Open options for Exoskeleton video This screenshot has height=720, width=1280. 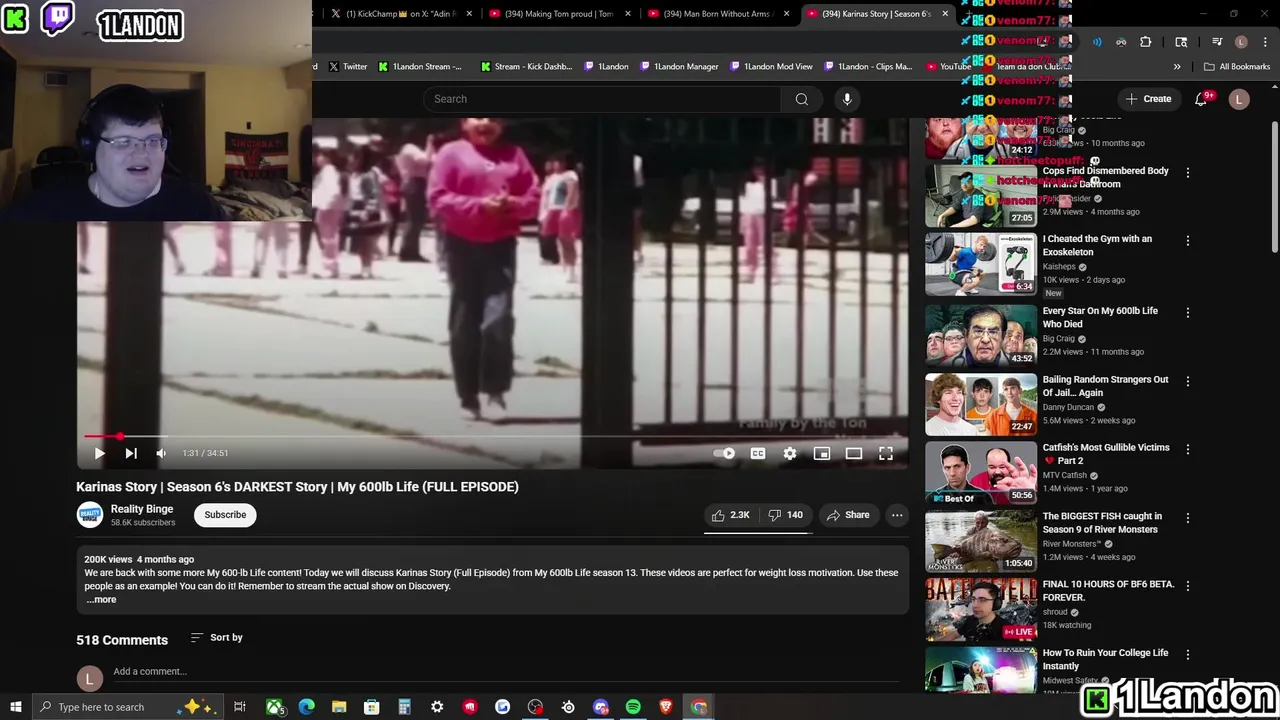pyautogui.click(x=1188, y=241)
